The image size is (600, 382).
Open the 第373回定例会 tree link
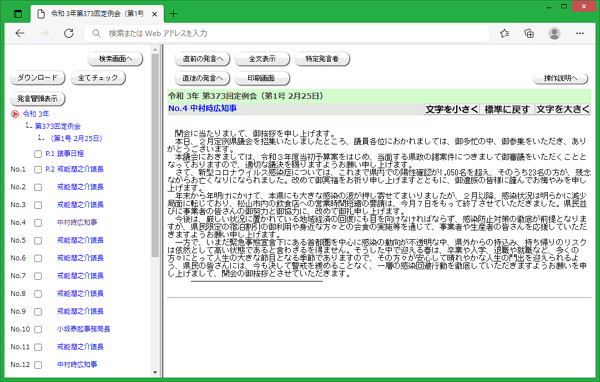pyautogui.click(x=58, y=126)
